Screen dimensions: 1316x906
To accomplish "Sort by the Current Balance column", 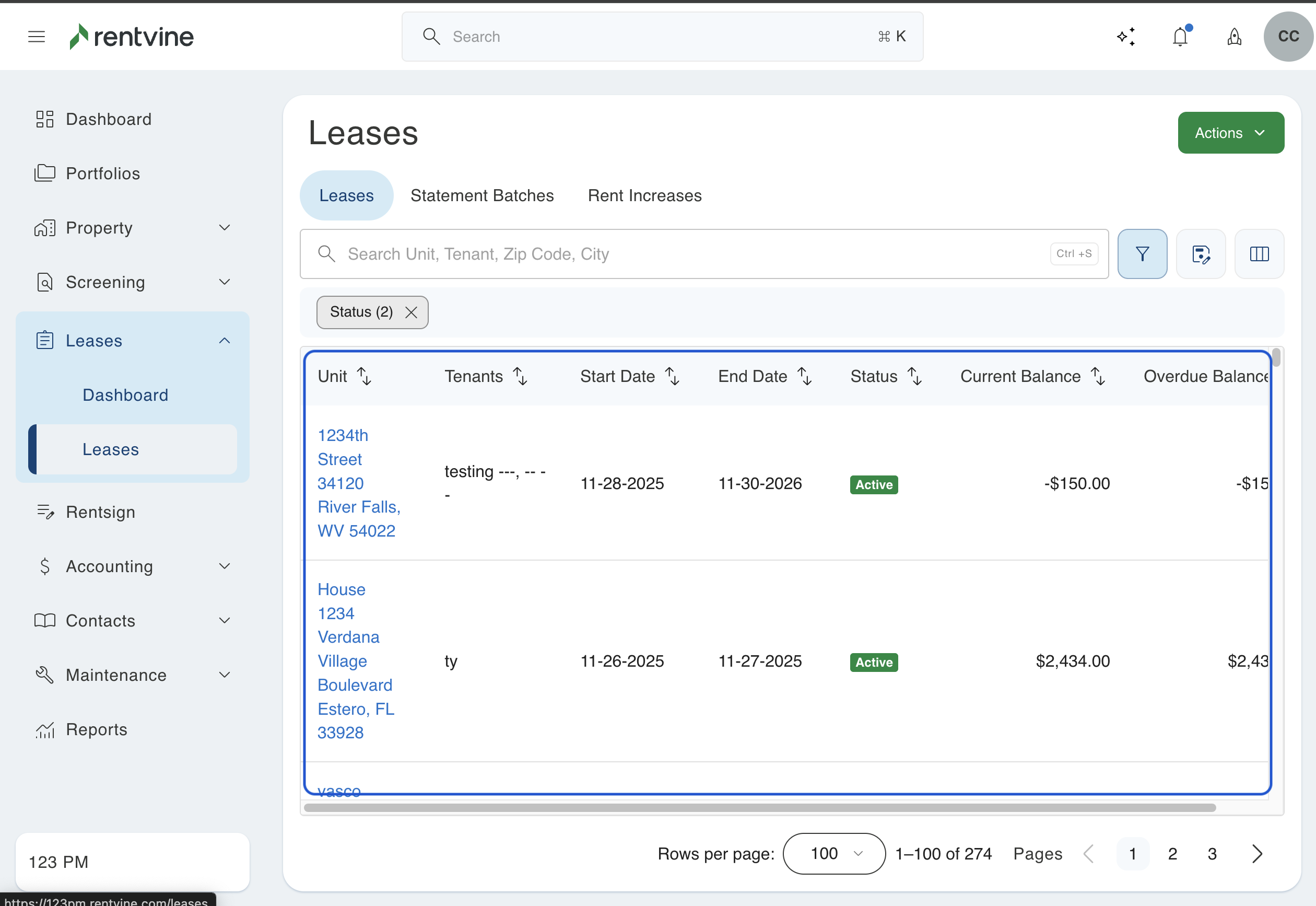I will click(1098, 376).
